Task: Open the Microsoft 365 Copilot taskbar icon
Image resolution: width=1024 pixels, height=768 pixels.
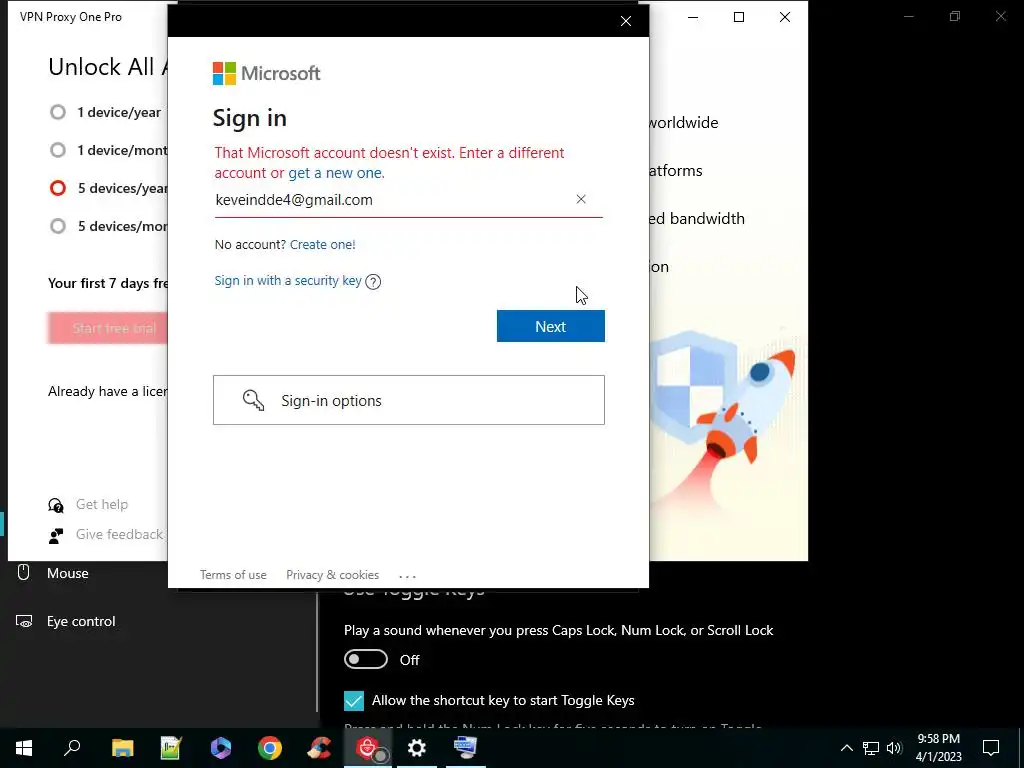Action: tap(221, 748)
